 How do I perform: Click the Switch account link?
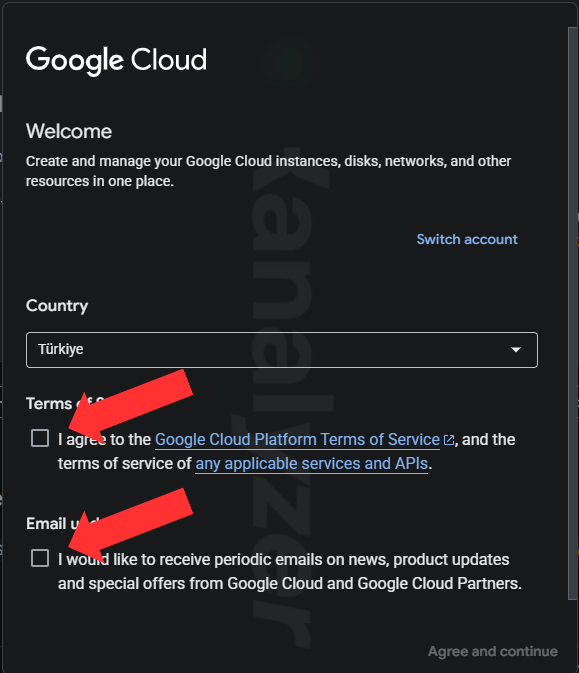pyautogui.click(x=467, y=239)
